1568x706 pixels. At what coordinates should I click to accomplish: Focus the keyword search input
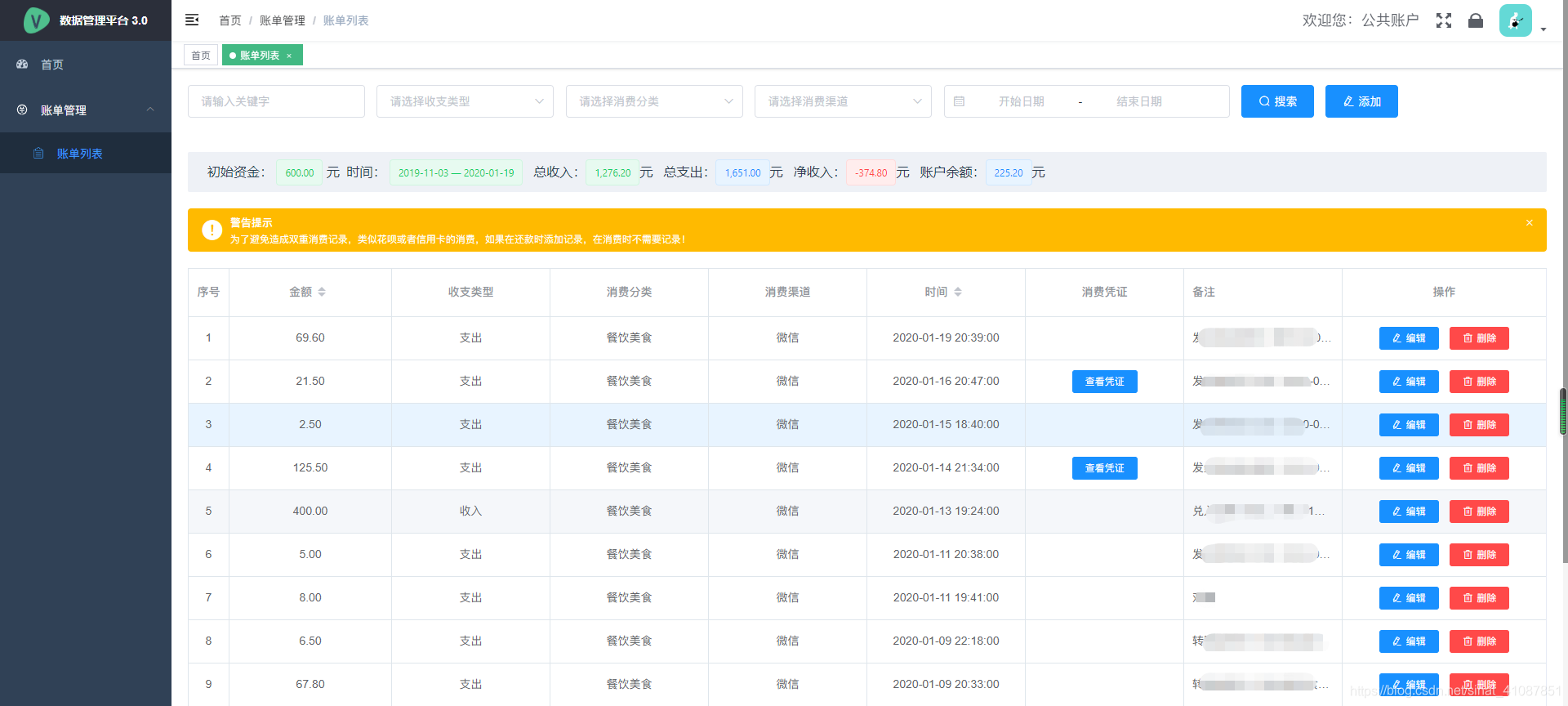pos(276,101)
